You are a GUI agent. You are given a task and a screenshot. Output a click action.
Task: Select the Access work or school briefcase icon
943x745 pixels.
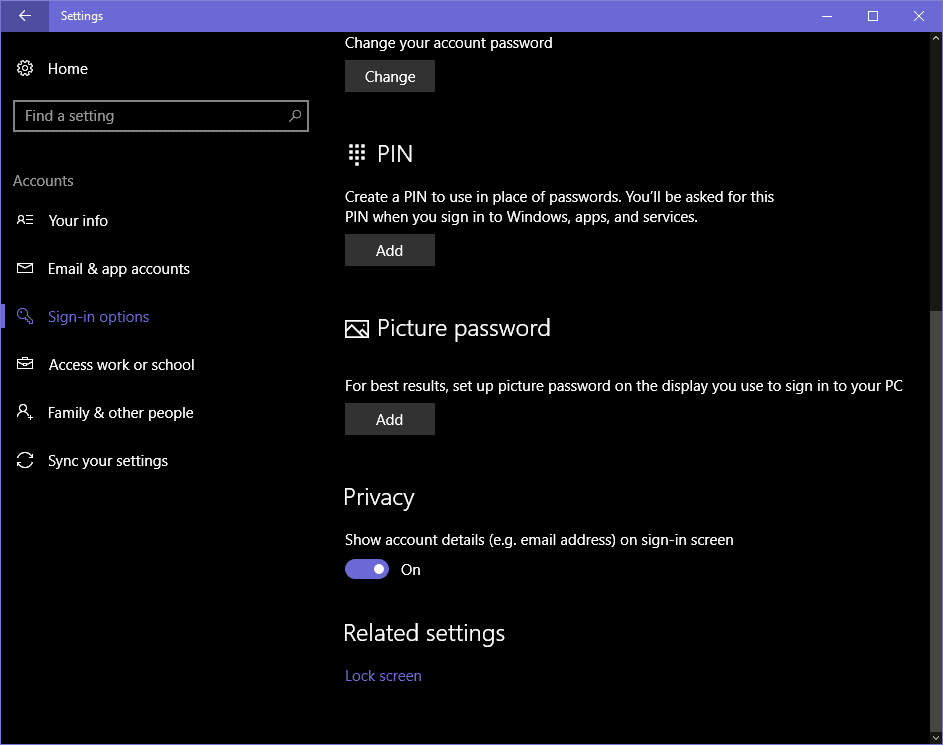click(25, 364)
